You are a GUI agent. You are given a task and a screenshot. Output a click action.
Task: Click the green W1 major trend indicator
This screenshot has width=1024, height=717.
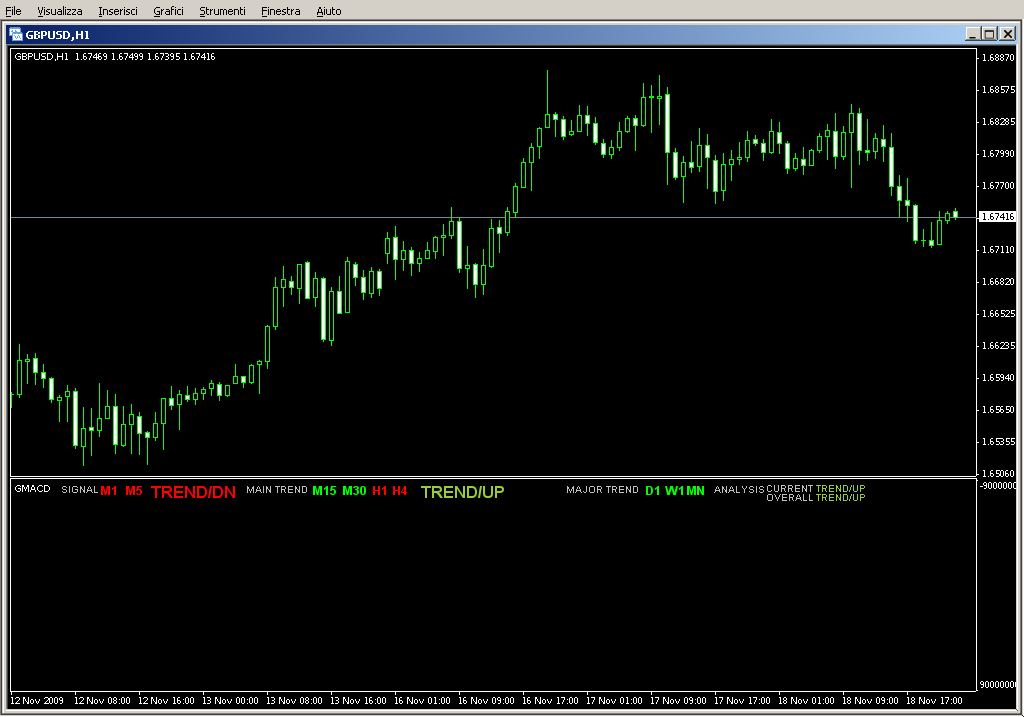pos(675,490)
